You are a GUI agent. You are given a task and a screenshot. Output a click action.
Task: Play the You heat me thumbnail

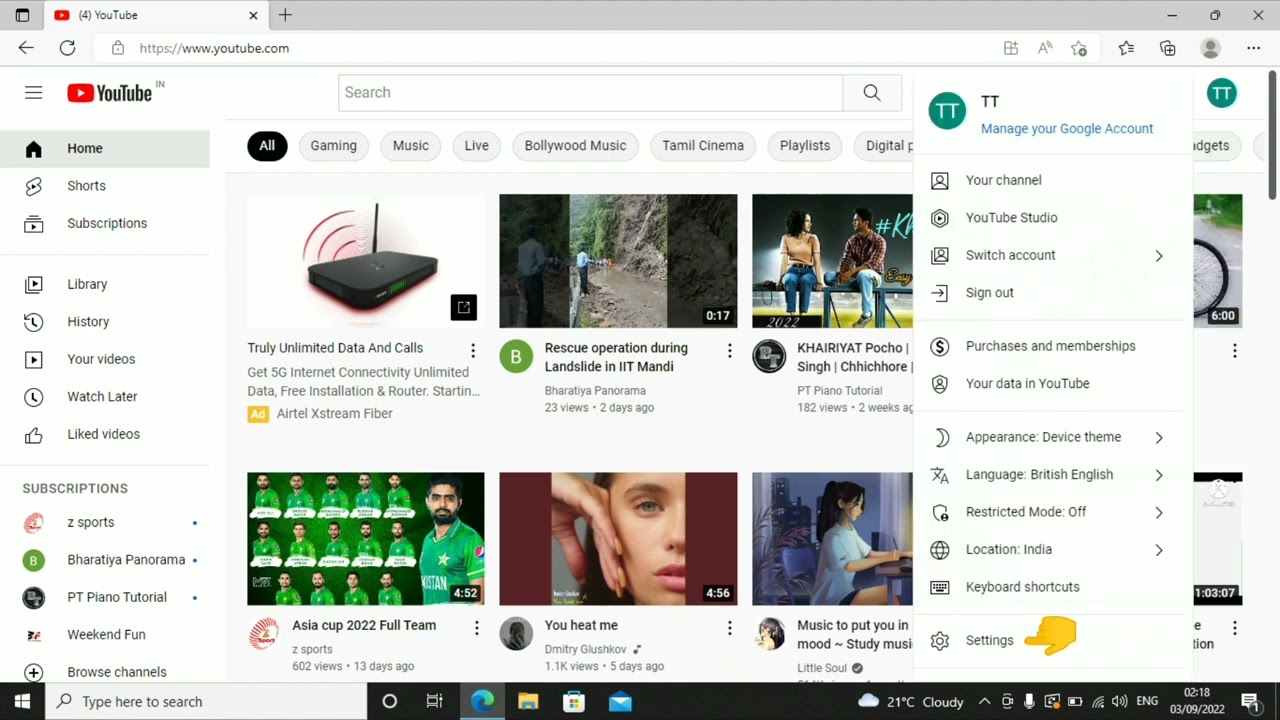(618, 539)
